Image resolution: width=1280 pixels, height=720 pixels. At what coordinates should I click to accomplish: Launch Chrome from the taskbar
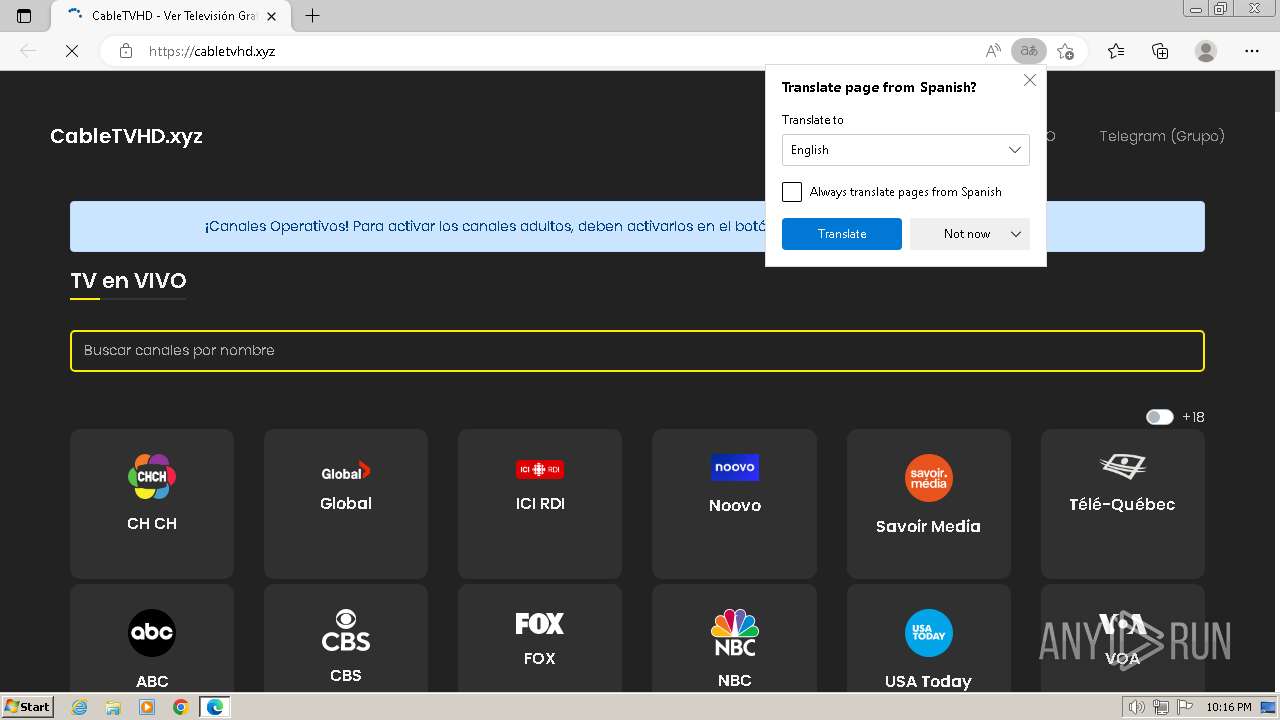[180, 707]
